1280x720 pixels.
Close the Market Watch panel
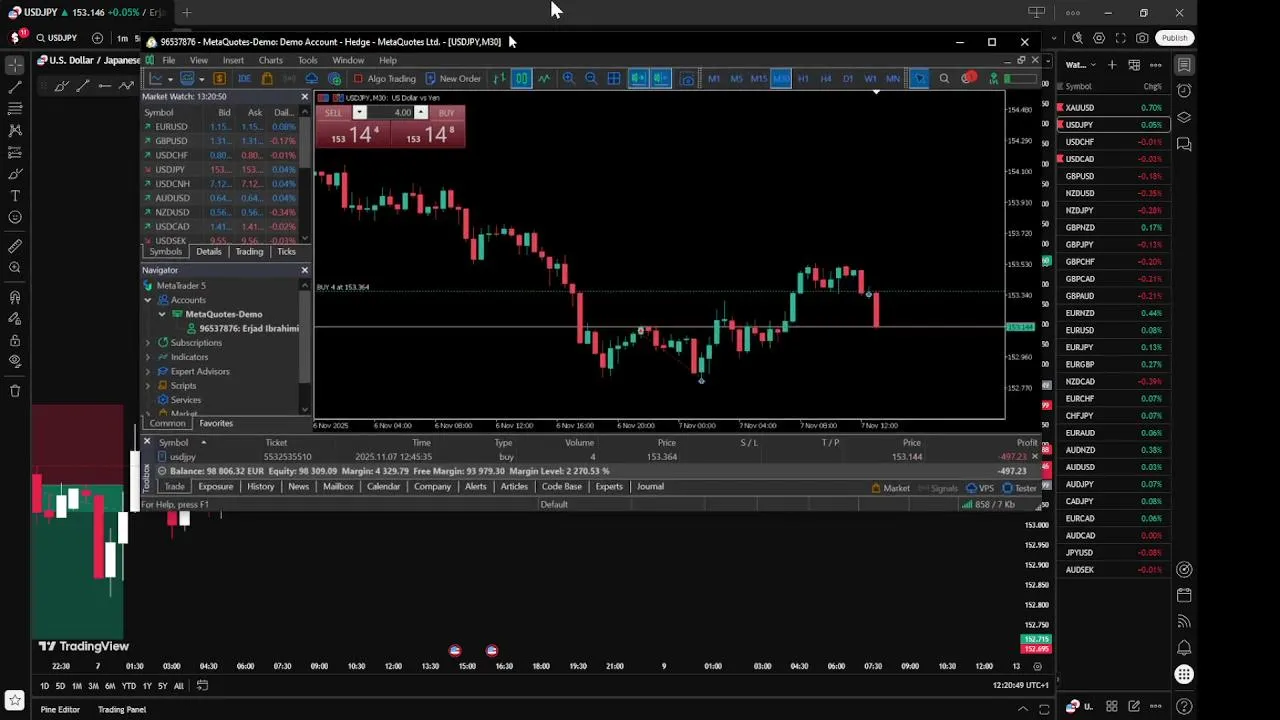[304, 97]
